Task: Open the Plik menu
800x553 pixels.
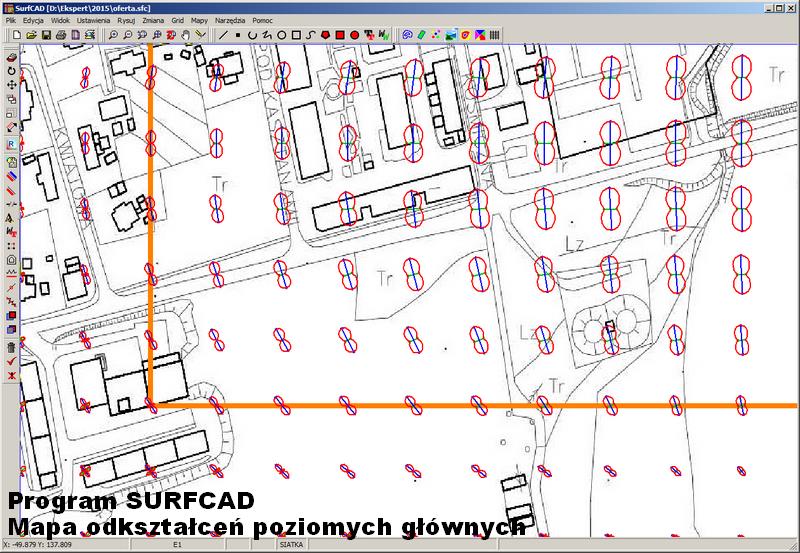Action: (x=10, y=20)
